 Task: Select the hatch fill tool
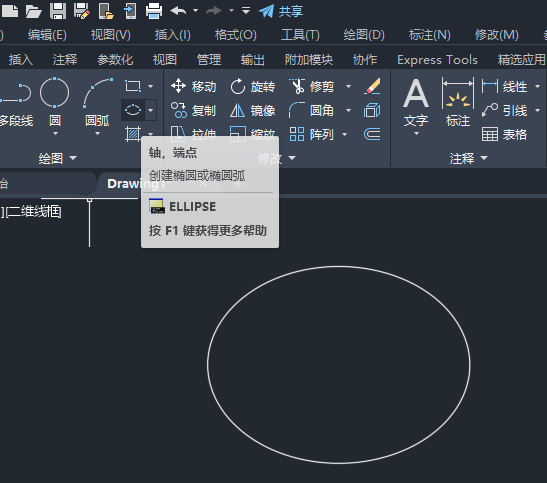point(133,134)
